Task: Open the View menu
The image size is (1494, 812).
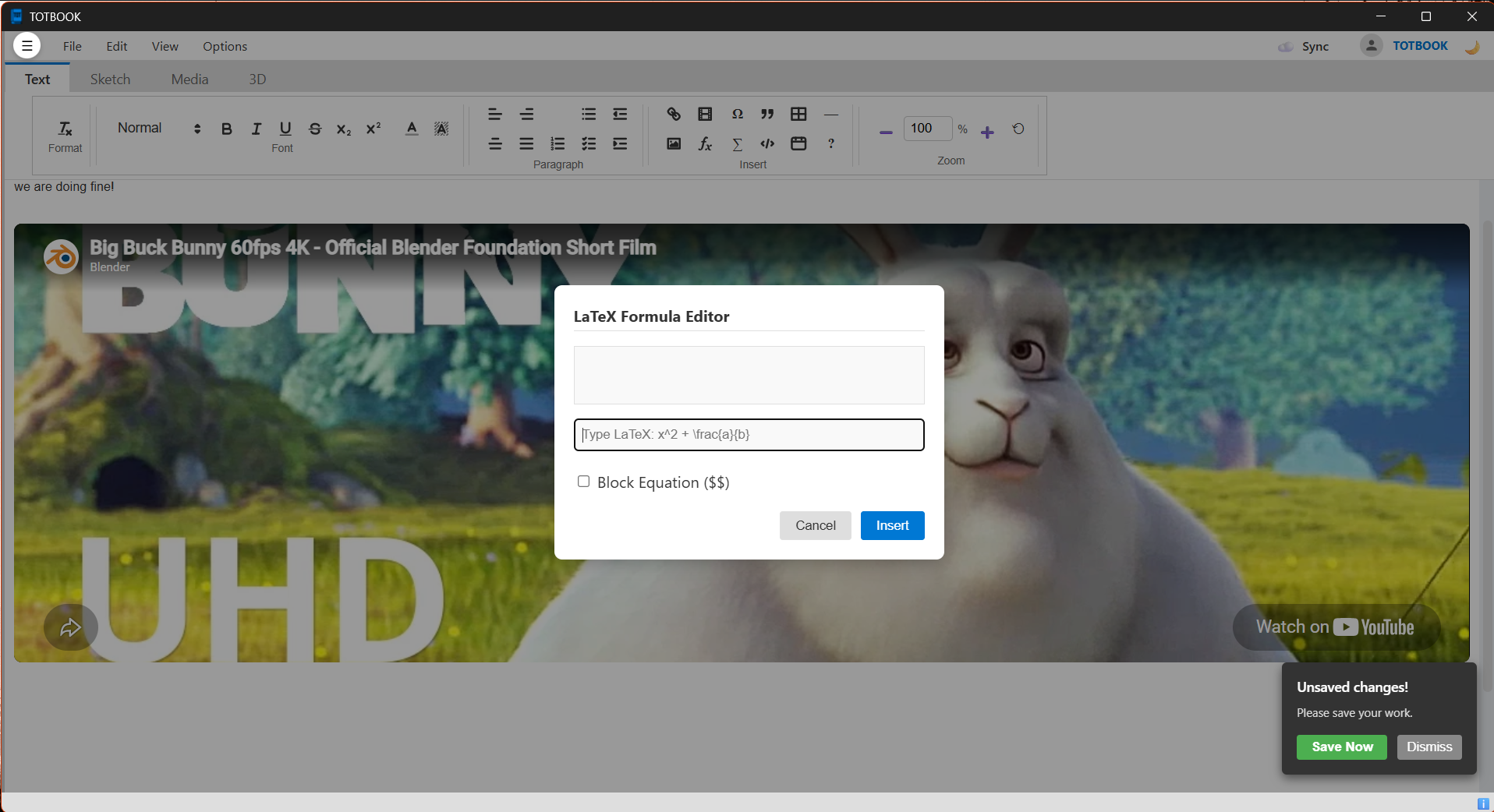Action: point(165,46)
